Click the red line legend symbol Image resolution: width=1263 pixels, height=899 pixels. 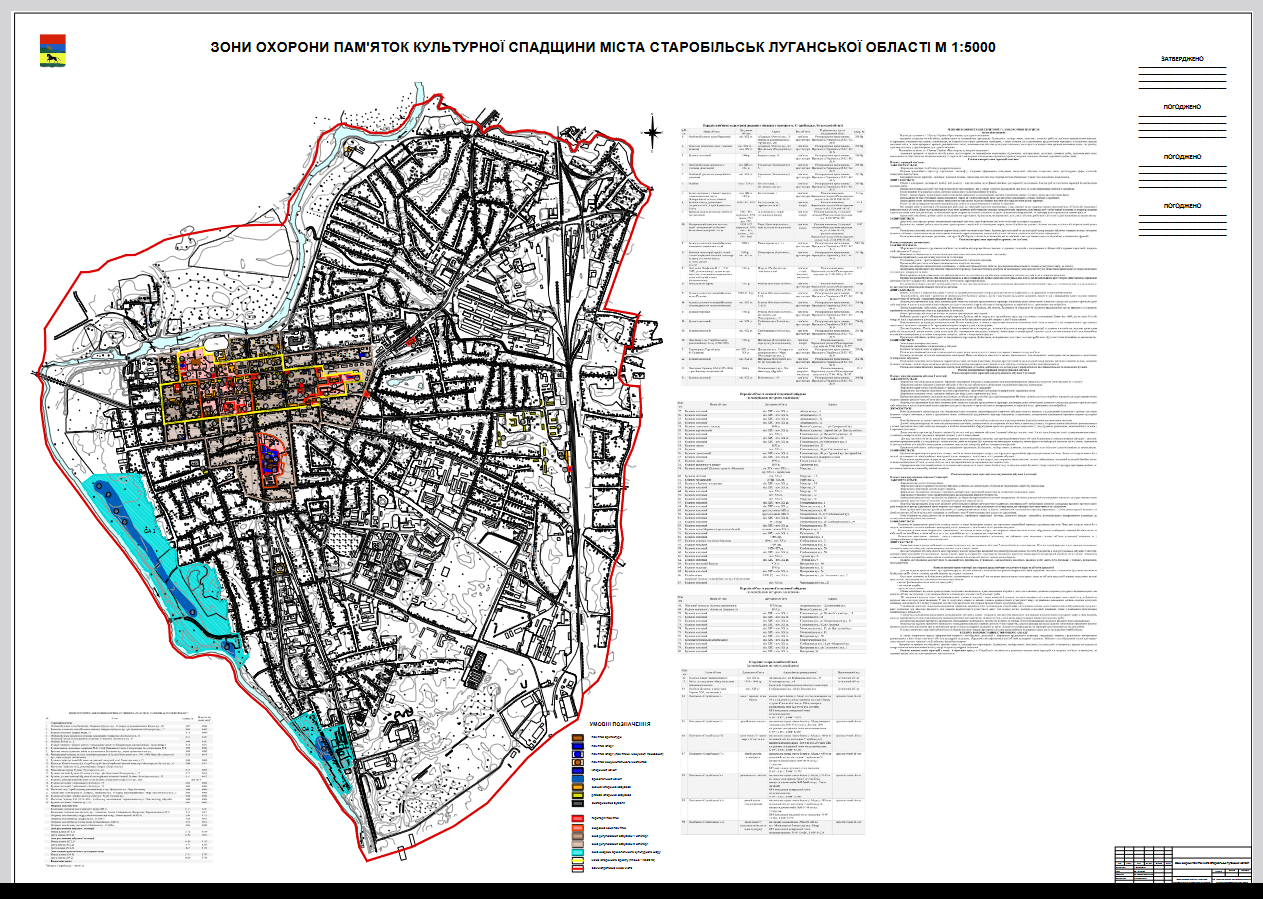pyautogui.click(x=578, y=868)
